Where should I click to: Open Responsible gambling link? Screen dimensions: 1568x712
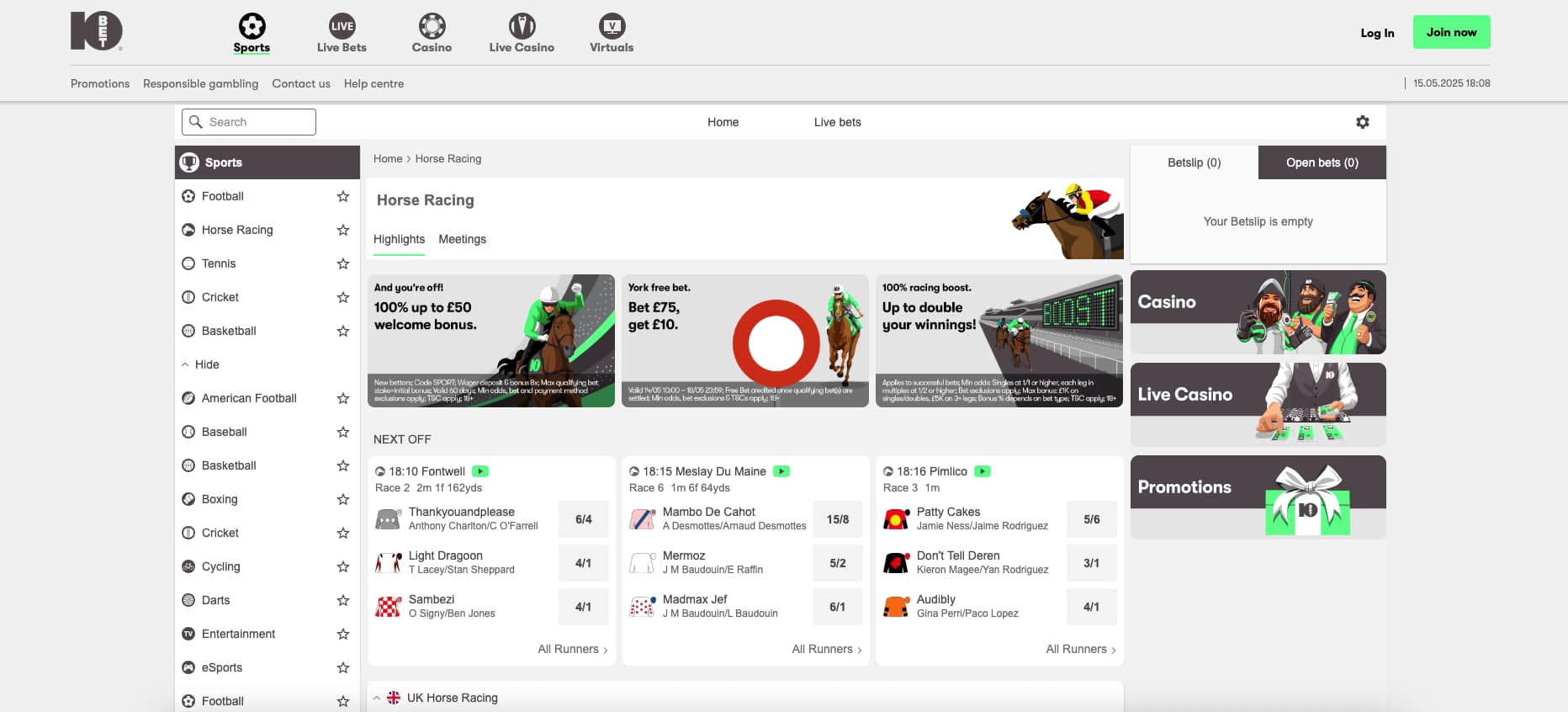pyautogui.click(x=200, y=83)
